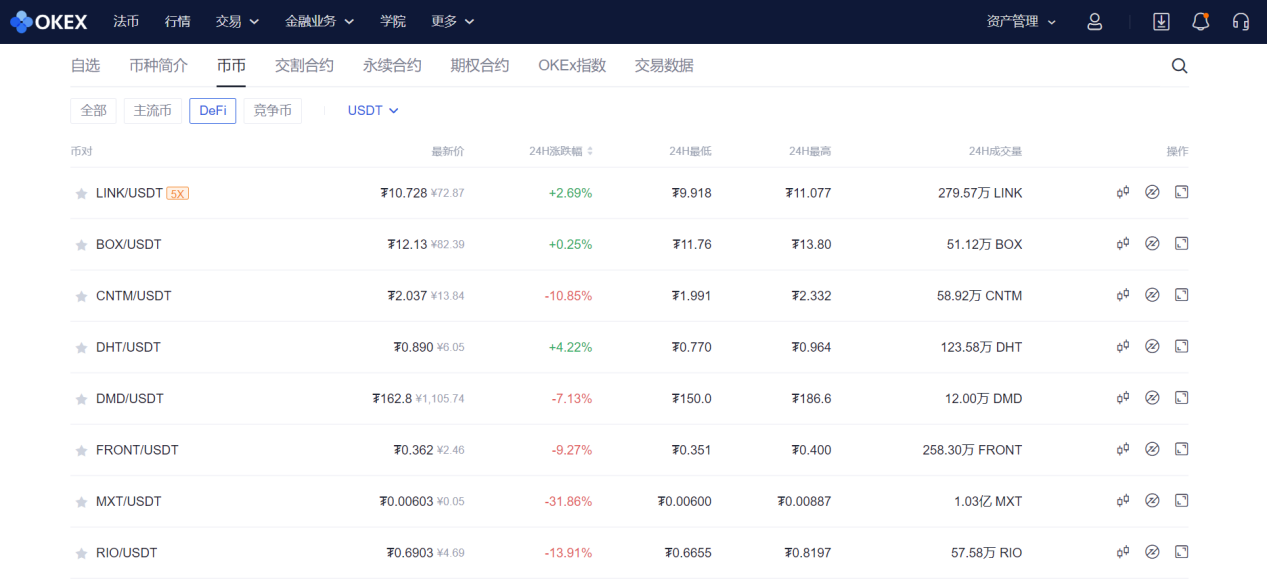Click the +4.22% change value

click(570, 347)
